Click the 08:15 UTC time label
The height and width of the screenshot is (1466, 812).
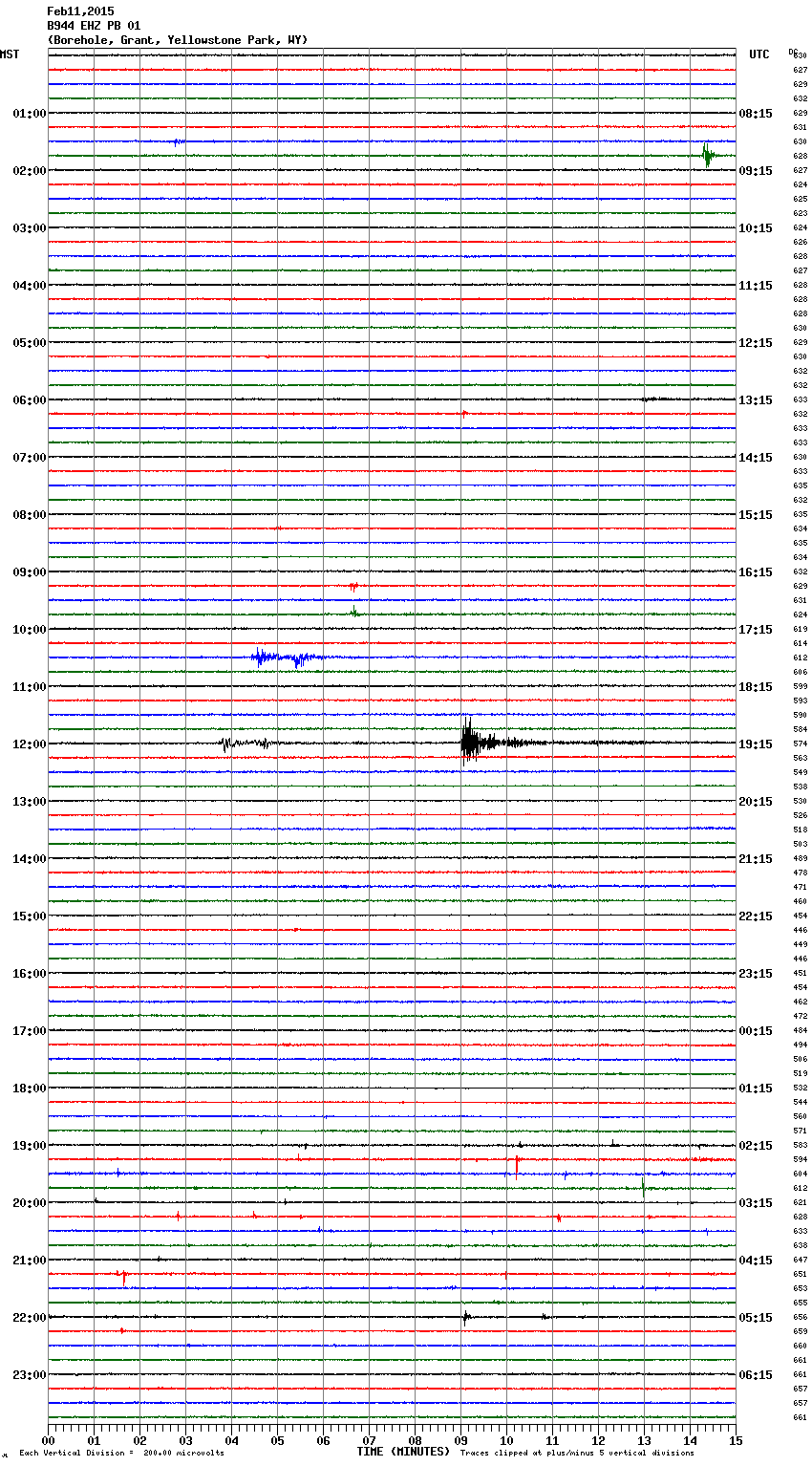click(x=756, y=114)
